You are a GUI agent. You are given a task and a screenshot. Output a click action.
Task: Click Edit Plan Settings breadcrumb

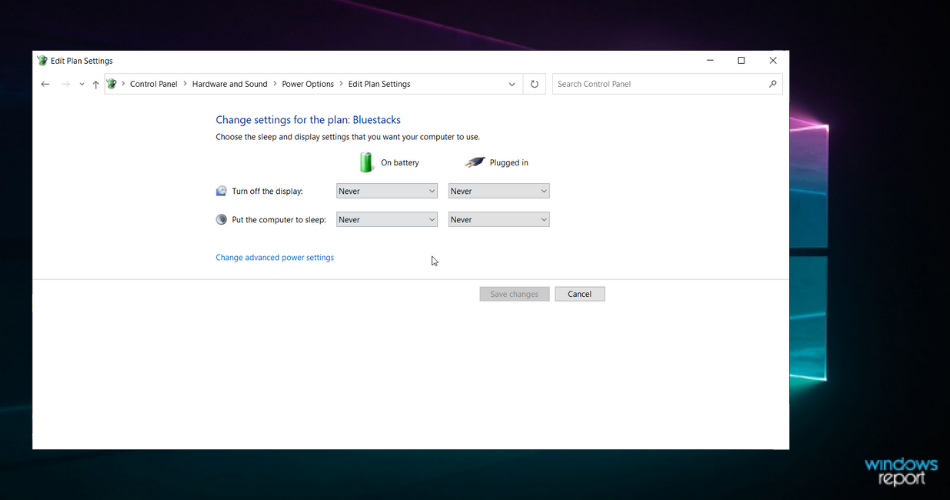click(x=379, y=84)
